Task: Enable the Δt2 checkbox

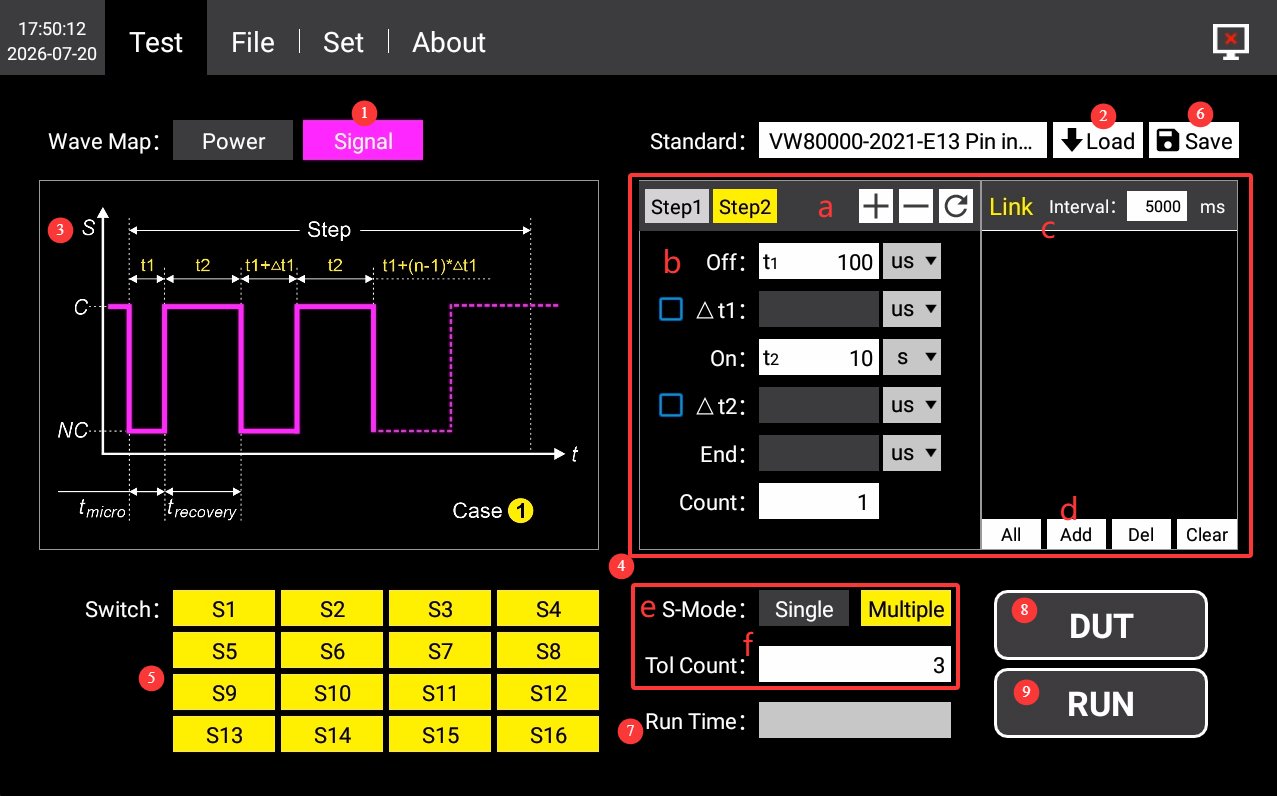Action: [670, 405]
